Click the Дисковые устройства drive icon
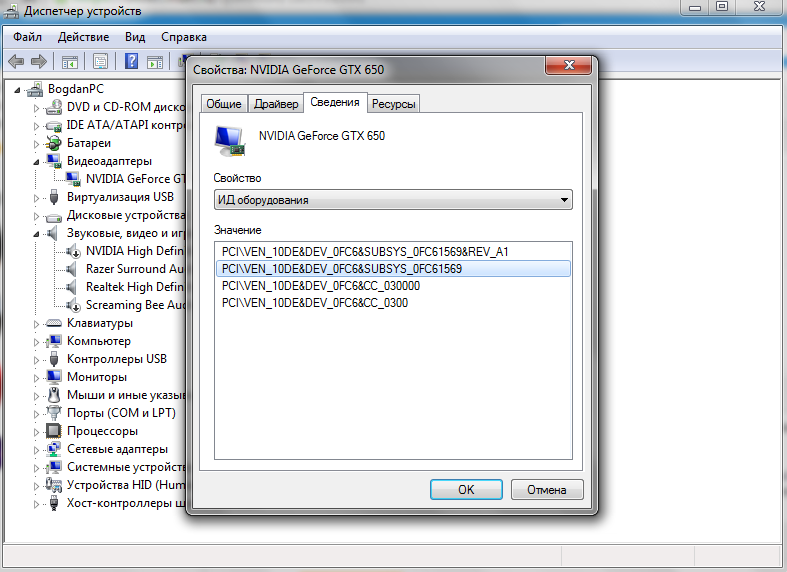Screen dimensions: 787x572 coord(53,216)
